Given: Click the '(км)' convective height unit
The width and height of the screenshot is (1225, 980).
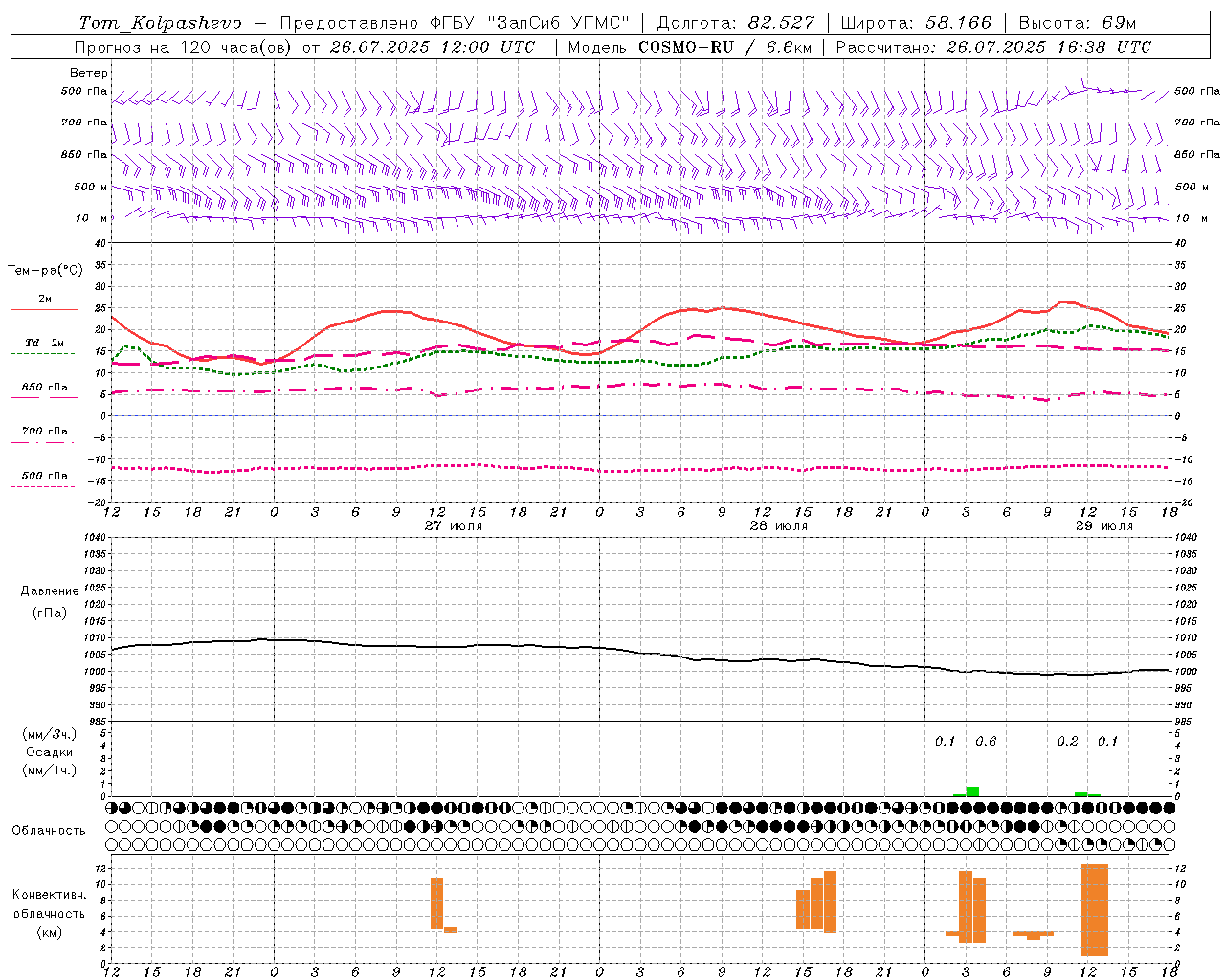Looking at the screenshot, I should 50,932.
